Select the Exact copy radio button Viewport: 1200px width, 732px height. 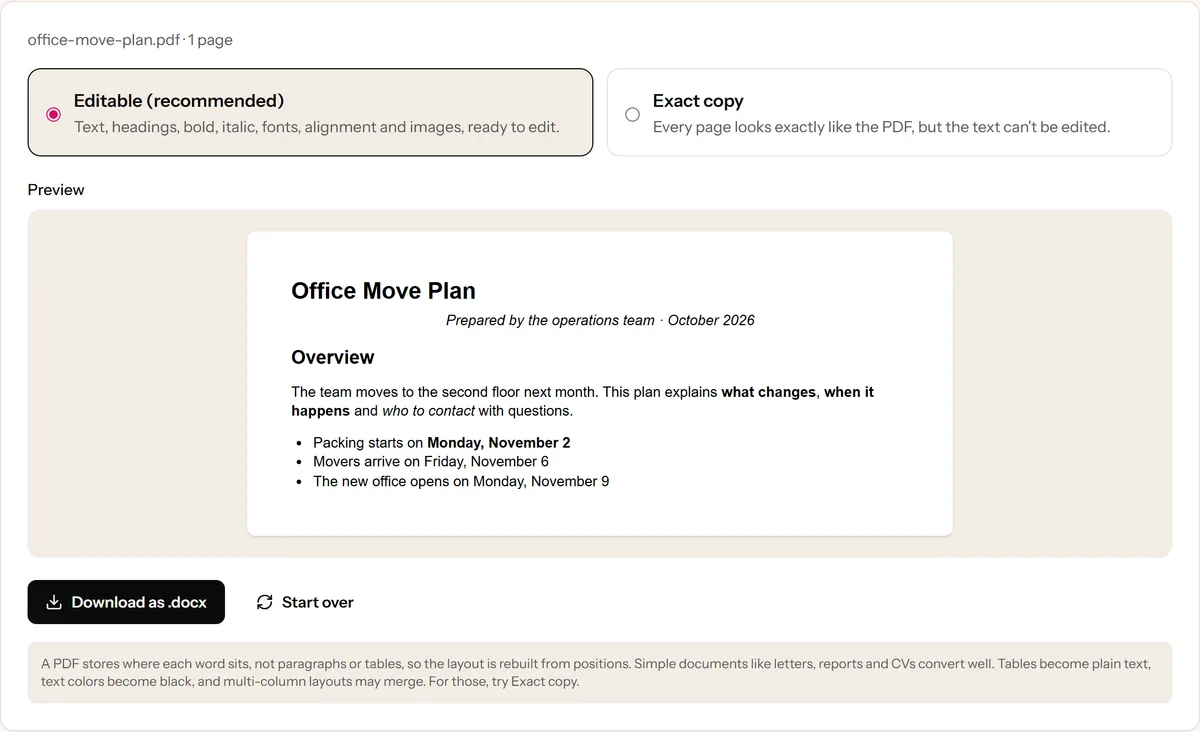(632, 114)
